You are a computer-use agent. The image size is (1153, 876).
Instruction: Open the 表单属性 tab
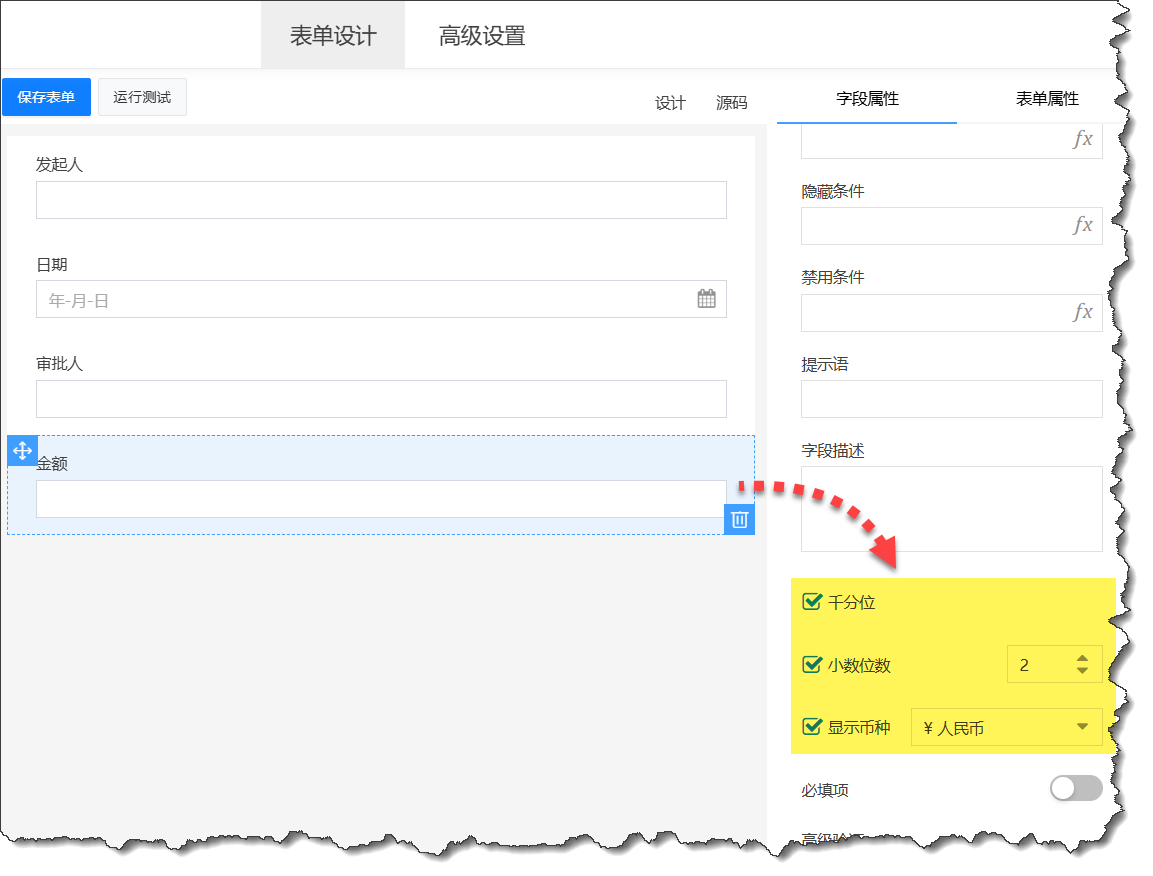pos(1047,99)
